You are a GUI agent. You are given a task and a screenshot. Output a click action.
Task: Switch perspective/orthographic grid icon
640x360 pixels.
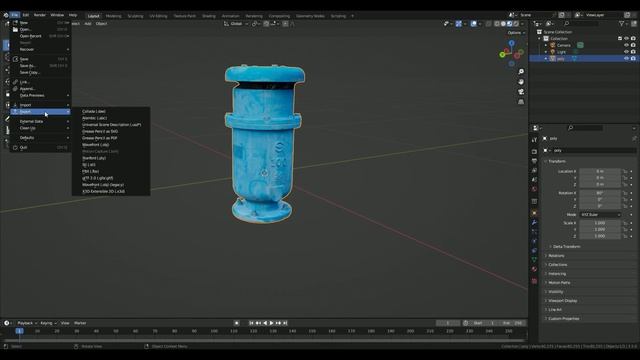click(x=521, y=102)
